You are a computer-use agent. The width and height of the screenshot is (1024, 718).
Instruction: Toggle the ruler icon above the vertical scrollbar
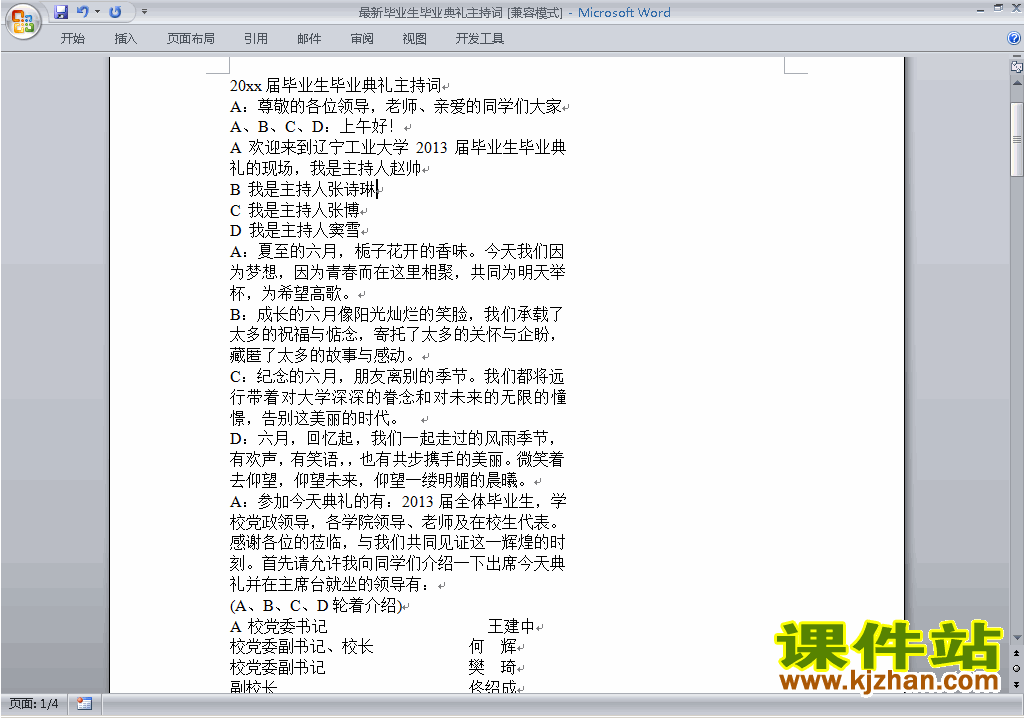pyautogui.click(x=1016, y=67)
